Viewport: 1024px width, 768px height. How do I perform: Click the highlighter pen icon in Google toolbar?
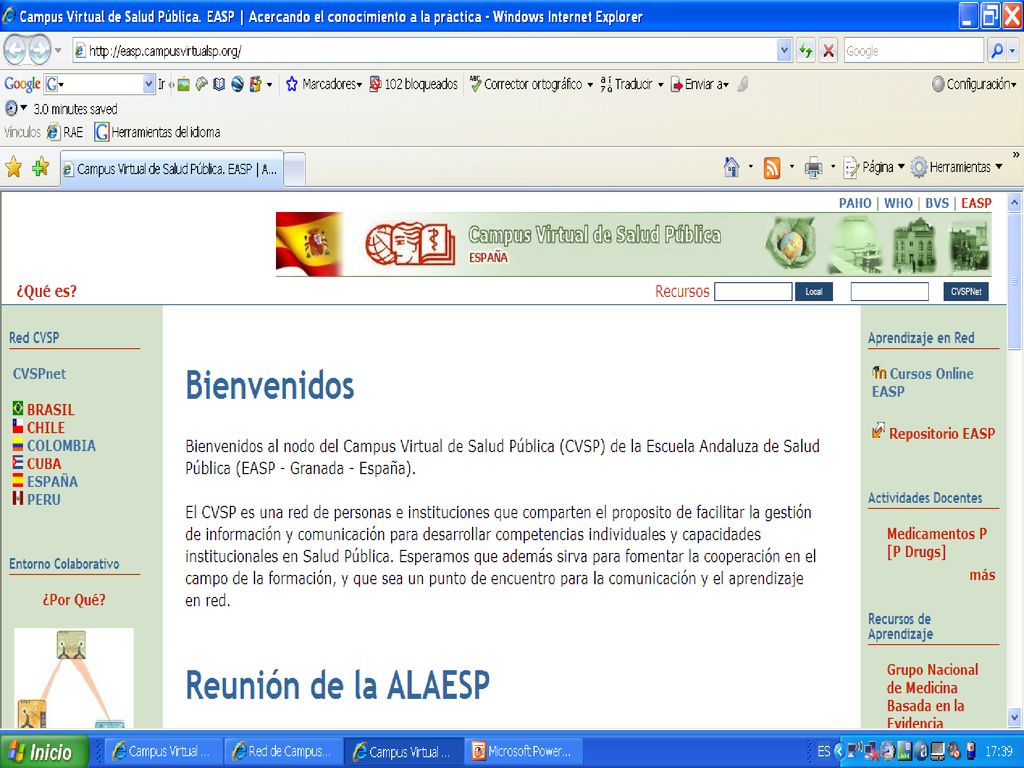click(743, 84)
